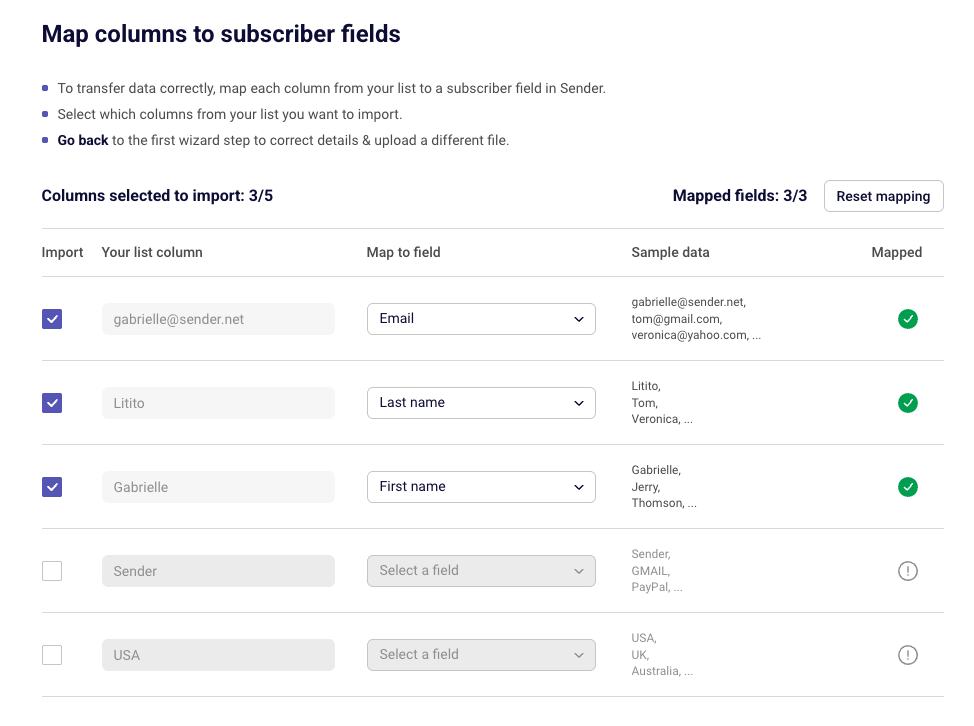This screenshot has height=726, width=974.
Task: Click the Litito column name field
Action: 219,403
